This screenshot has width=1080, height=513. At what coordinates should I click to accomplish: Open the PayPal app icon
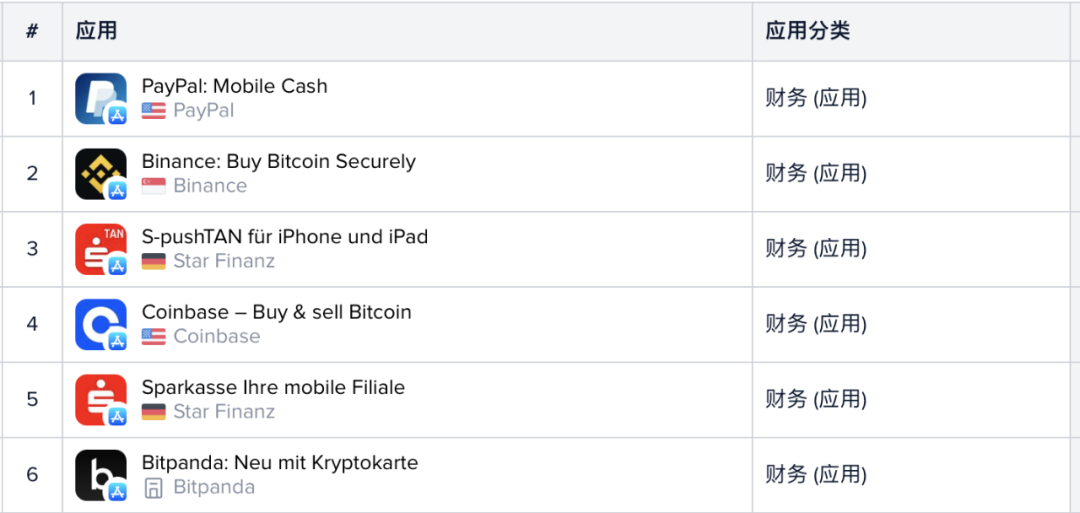(x=101, y=98)
